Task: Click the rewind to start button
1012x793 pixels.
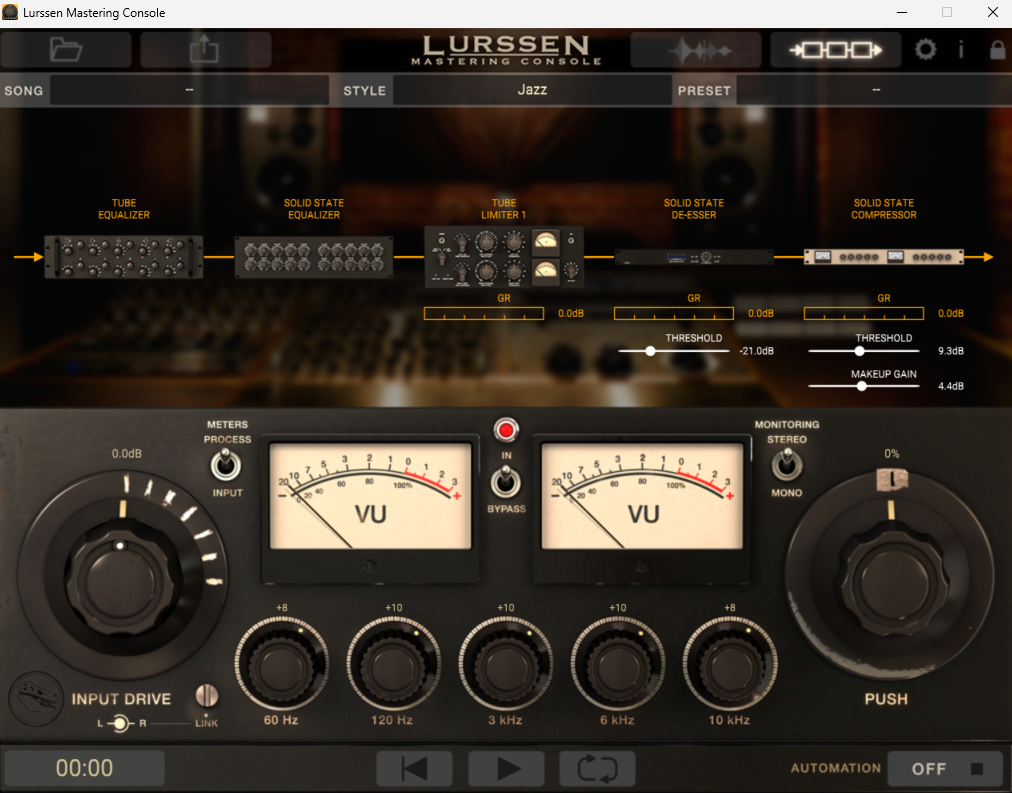Action: pyautogui.click(x=414, y=768)
